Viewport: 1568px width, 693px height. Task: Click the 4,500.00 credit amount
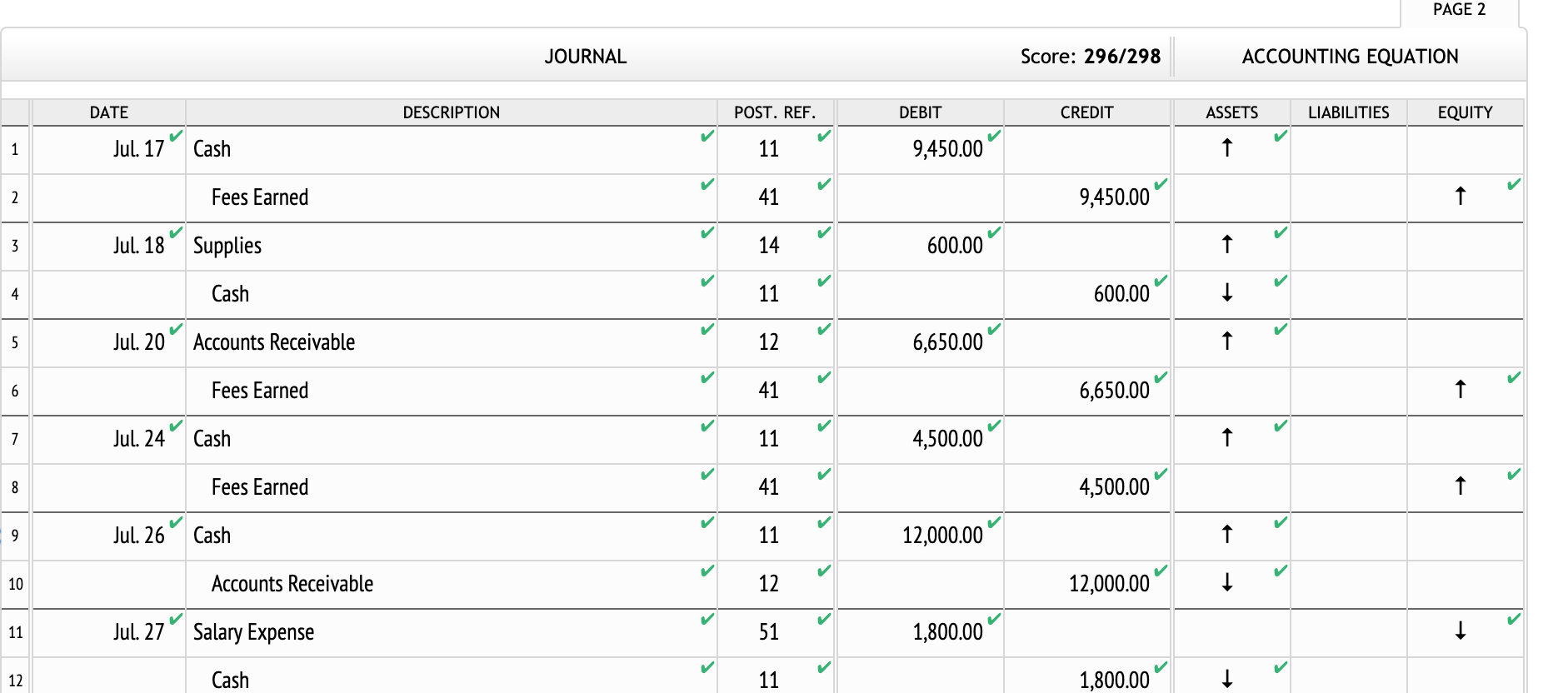(1114, 487)
